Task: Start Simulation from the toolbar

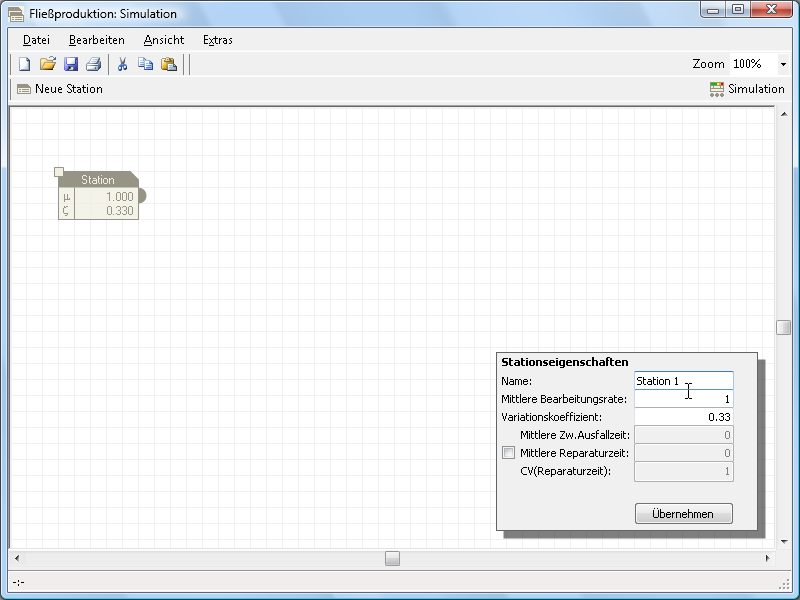Action: pos(746,89)
